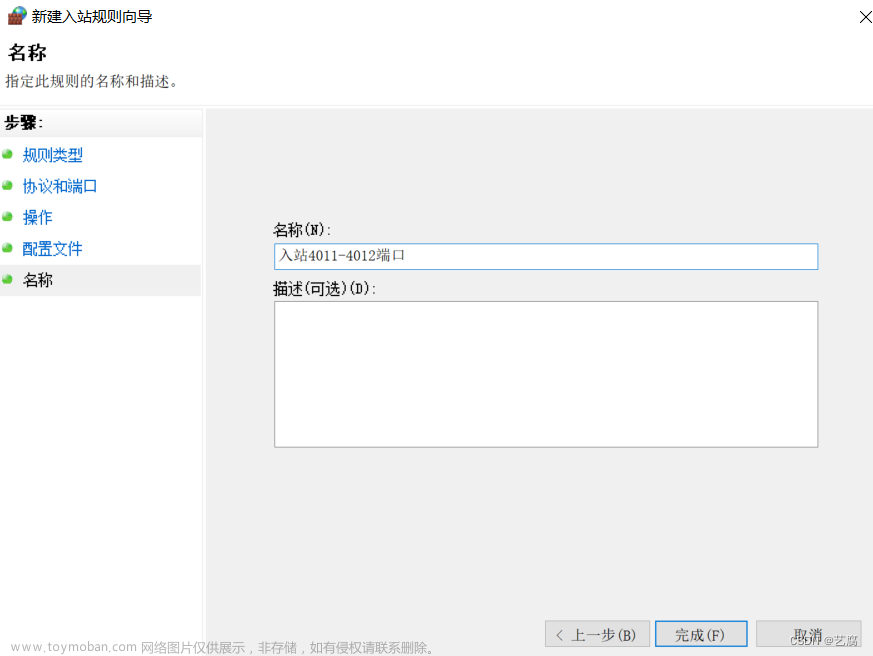The image size is (873, 656).
Task: Click the green bullet beside 操作
Action: (7, 217)
